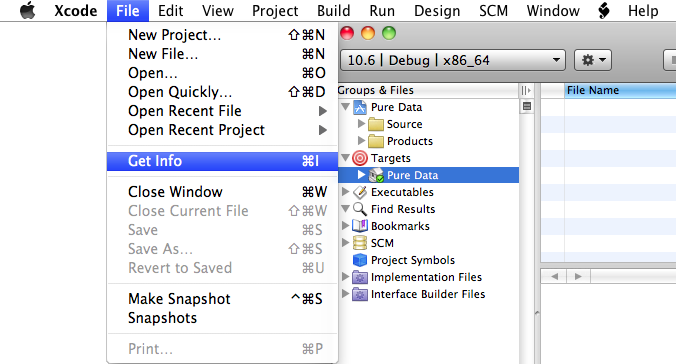Open the Action gear dropdown button
Viewport: 676px width, 364px height.
[593, 60]
